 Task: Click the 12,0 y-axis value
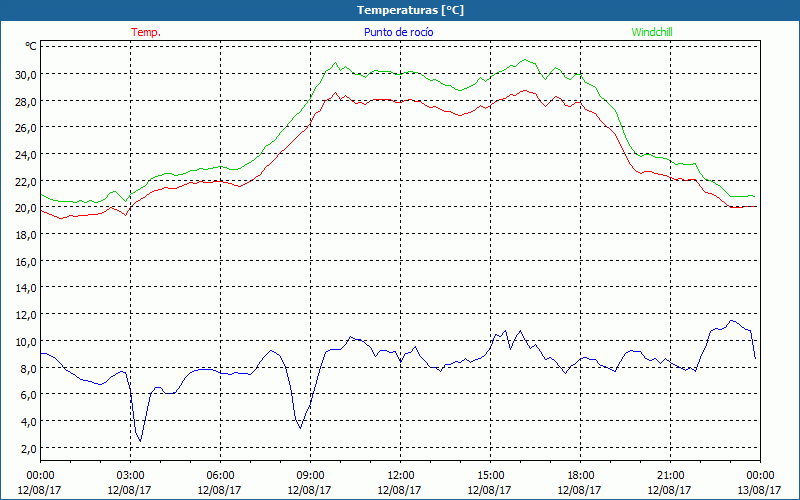[x=26, y=315]
